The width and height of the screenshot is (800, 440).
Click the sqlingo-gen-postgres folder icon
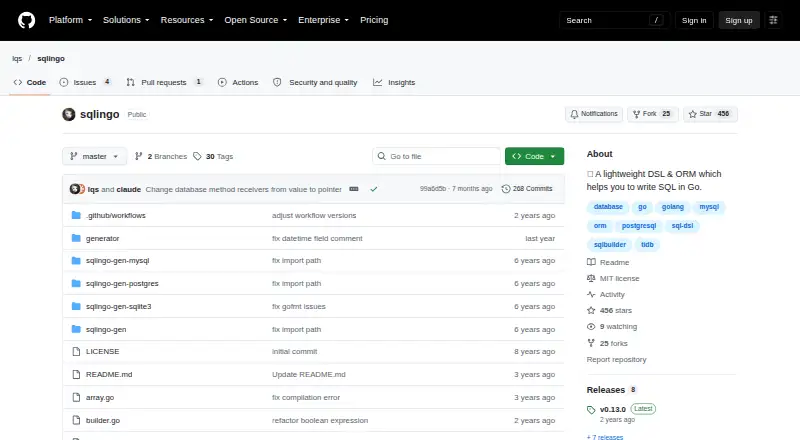tap(76, 283)
